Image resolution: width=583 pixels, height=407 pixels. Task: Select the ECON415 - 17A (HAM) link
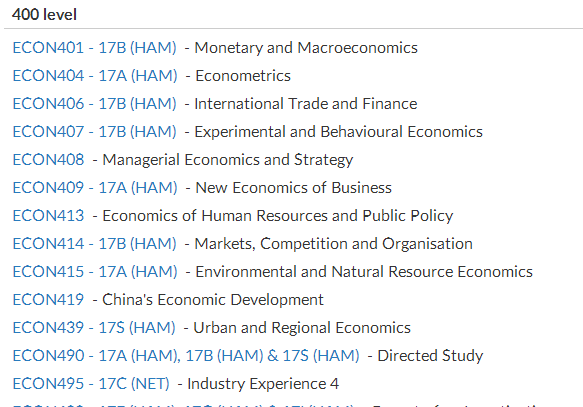pos(95,272)
